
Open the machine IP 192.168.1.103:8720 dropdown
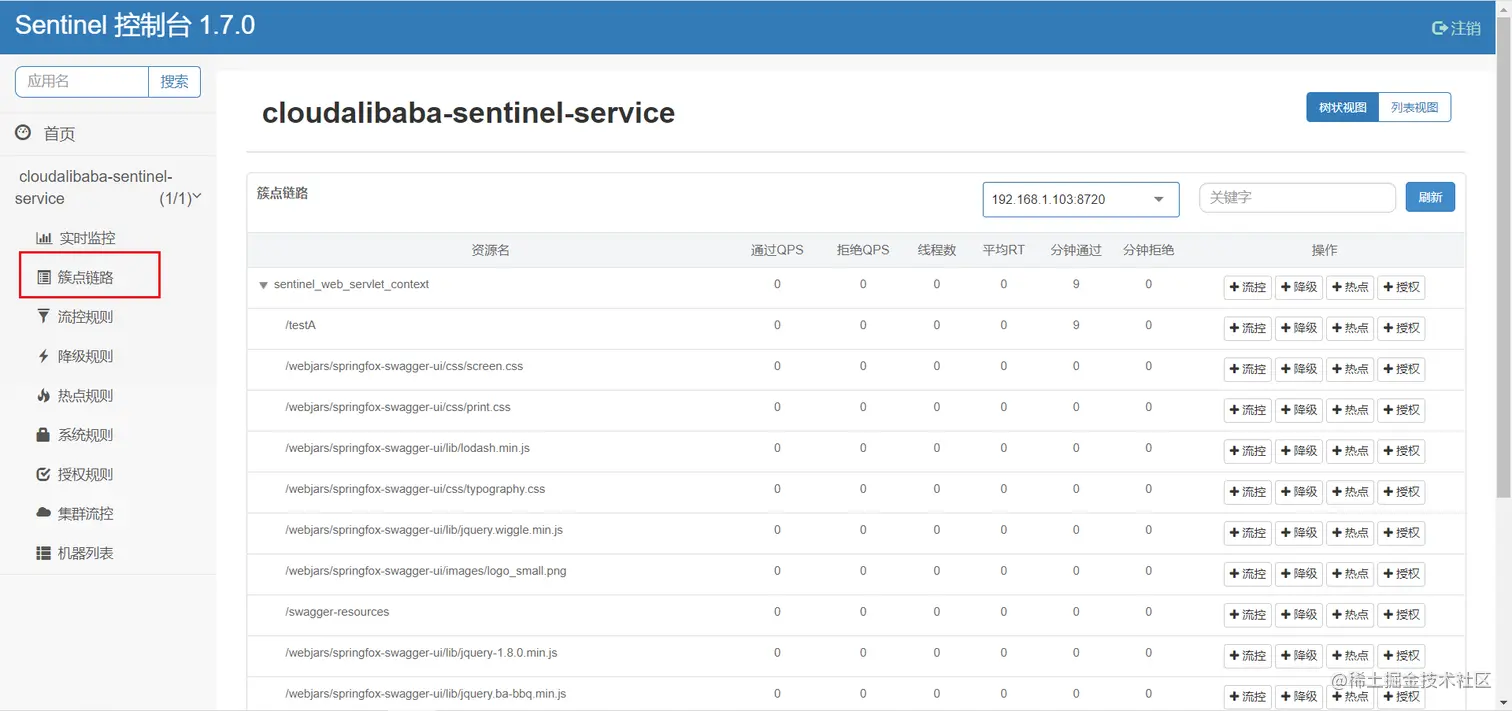[1080, 199]
